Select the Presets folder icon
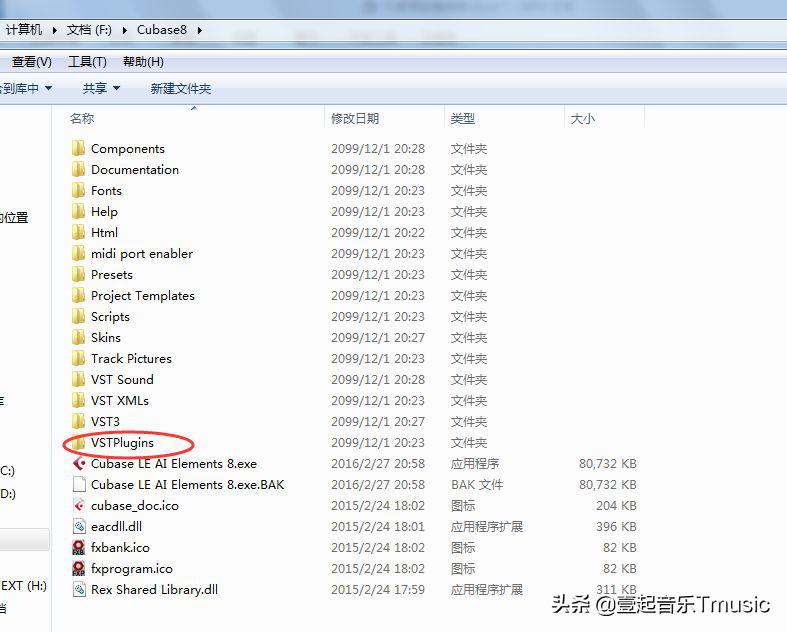 click(x=78, y=275)
